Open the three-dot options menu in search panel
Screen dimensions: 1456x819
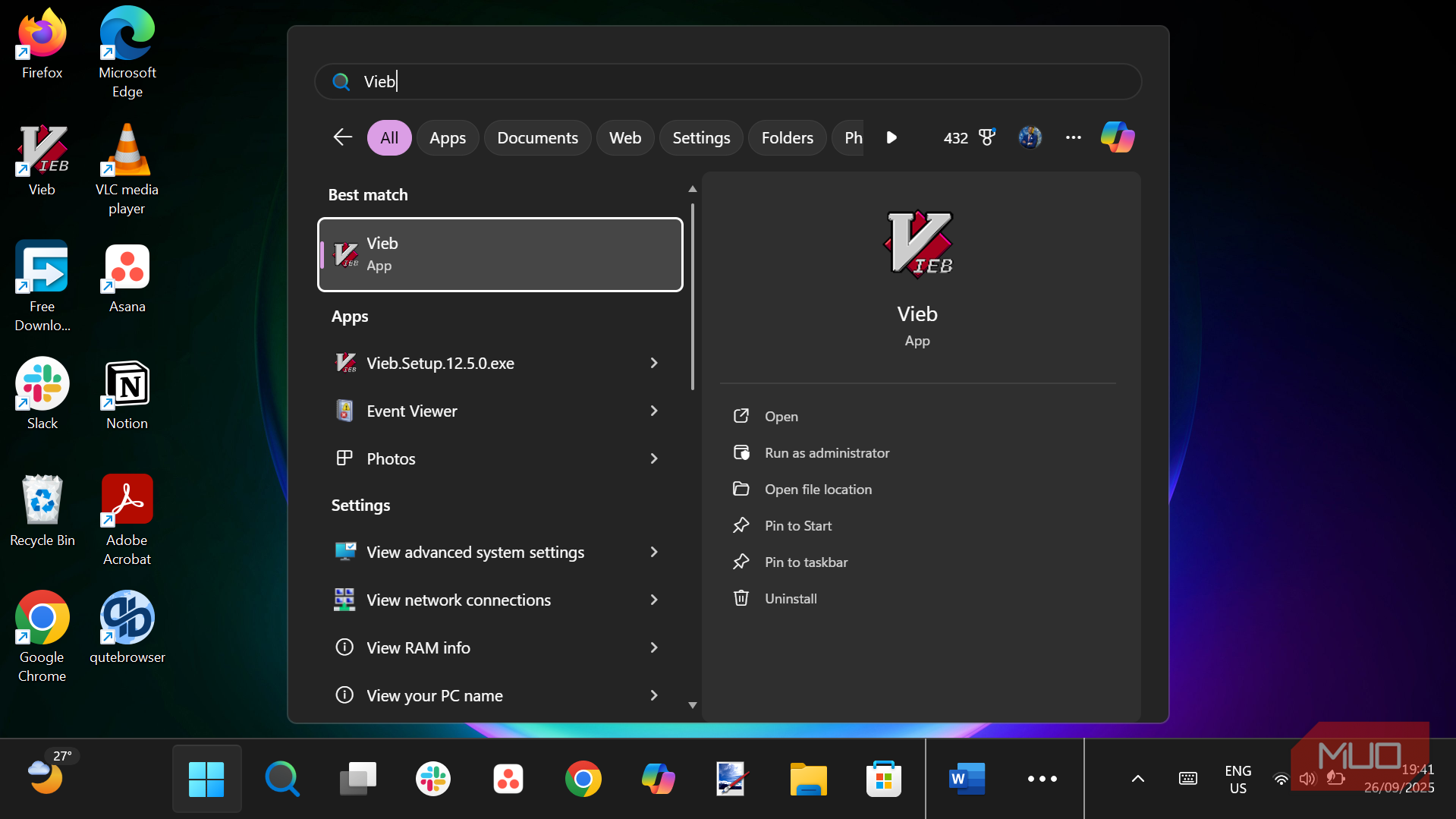(1073, 137)
